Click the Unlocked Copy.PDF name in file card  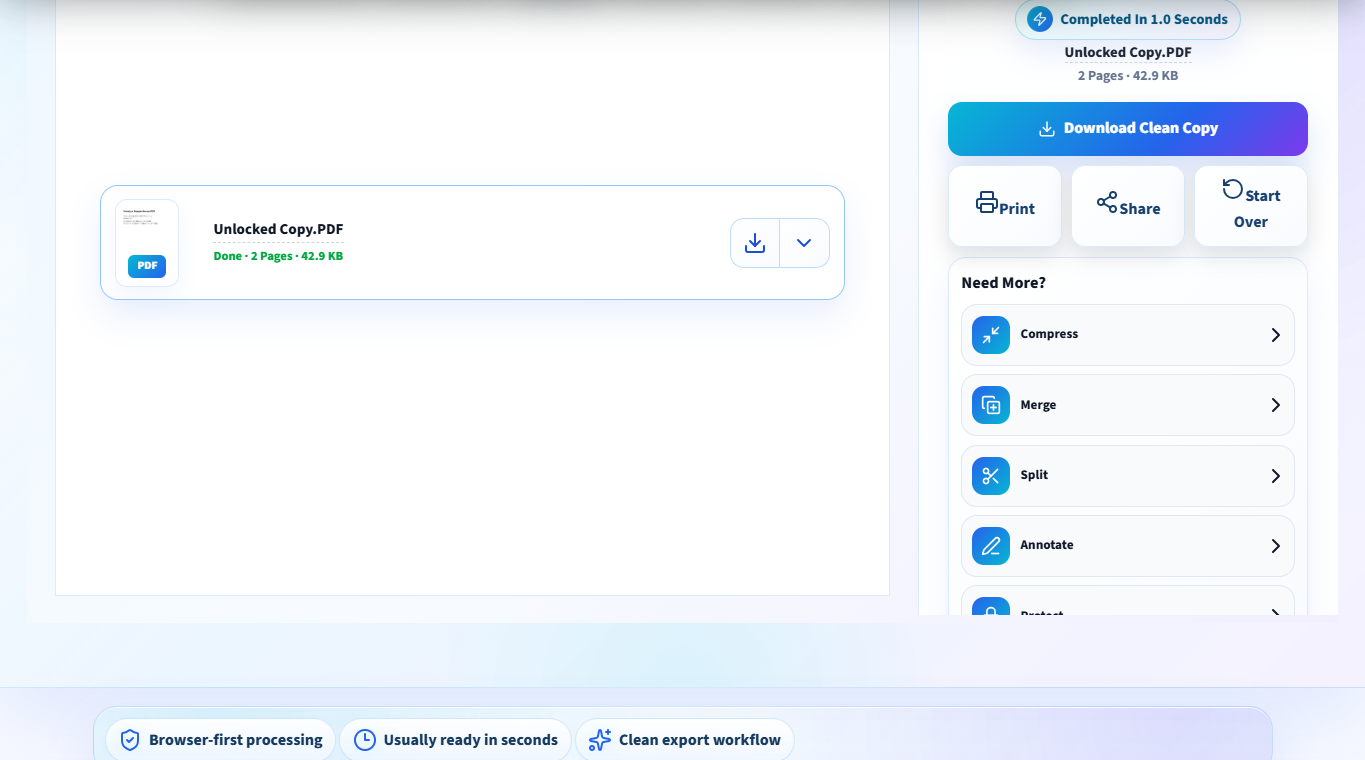coord(278,229)
